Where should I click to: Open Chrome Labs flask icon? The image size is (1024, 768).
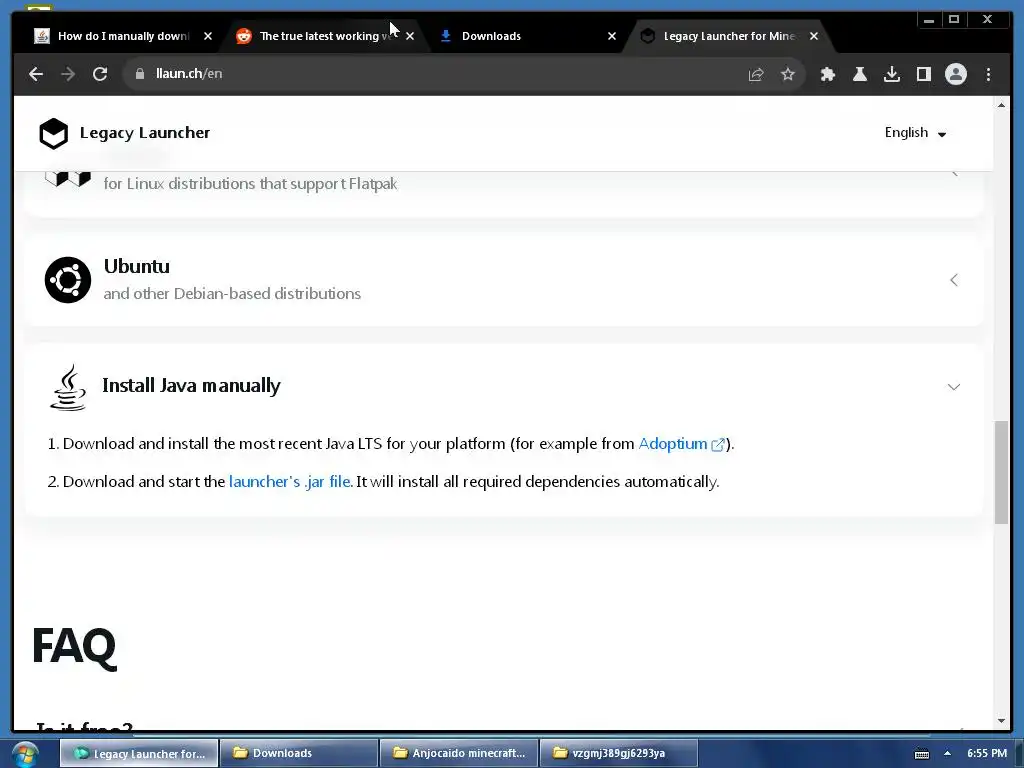click(x=859, y=74)
